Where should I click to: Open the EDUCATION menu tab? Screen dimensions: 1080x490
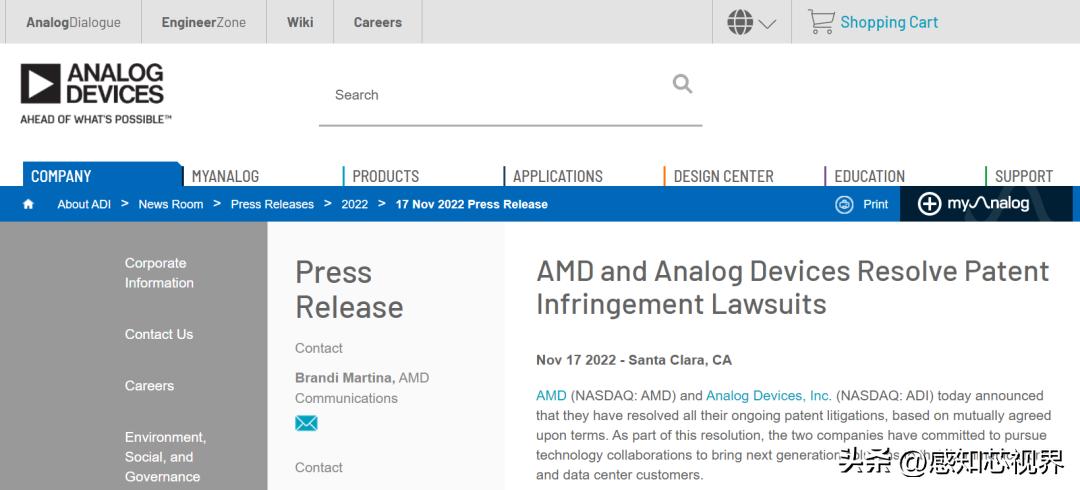[x=869, y=176]
